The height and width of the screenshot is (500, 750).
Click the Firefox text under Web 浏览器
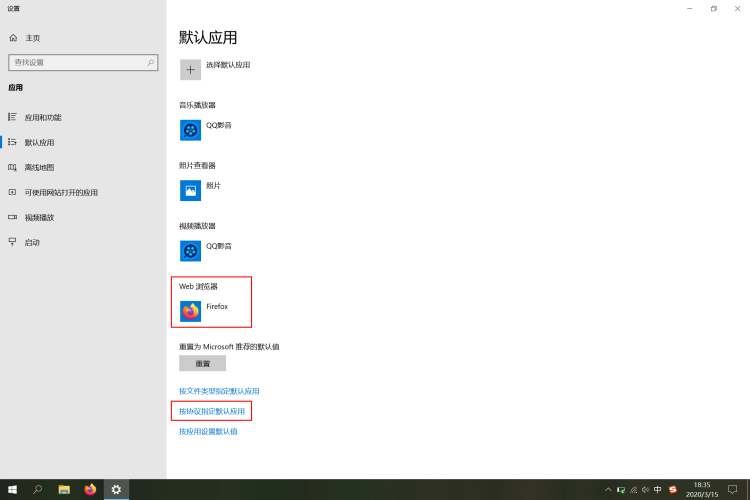click(217, 306)
